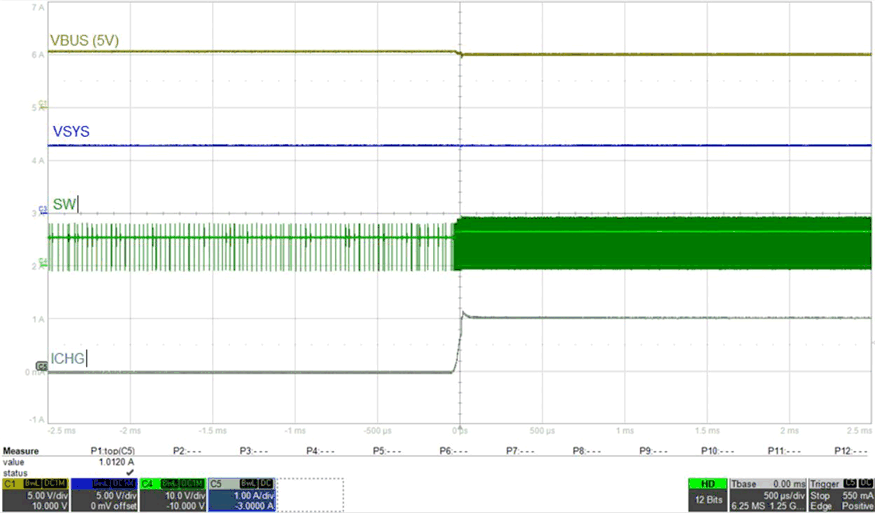Viewport: 876px width, 514px height.
Task: Click the C4 trace level marker on the left edge
Action: click(42, 263)
